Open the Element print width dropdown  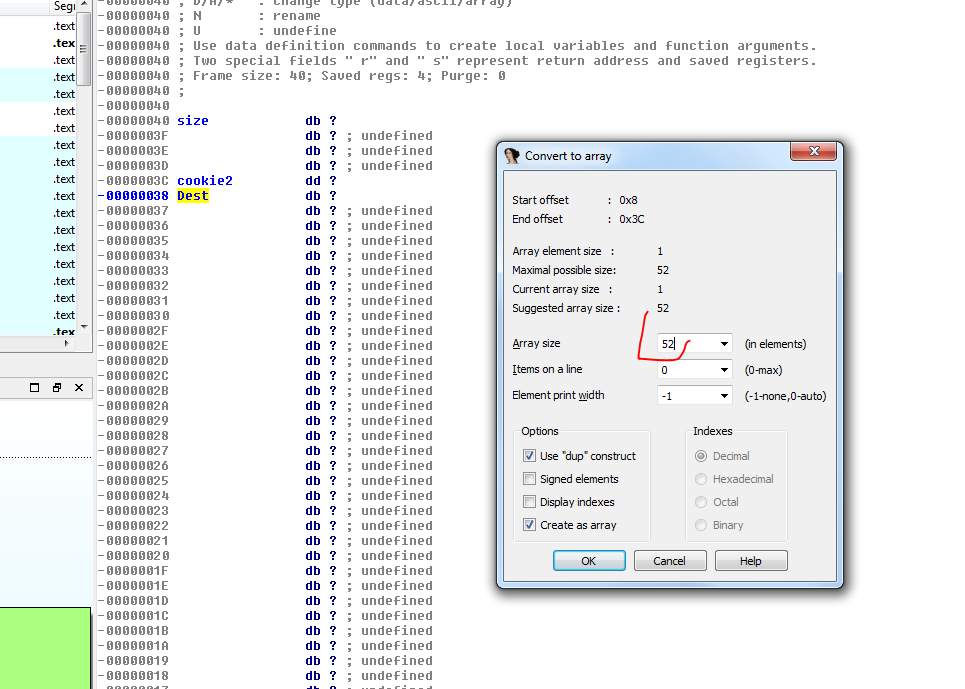[724, 396]
